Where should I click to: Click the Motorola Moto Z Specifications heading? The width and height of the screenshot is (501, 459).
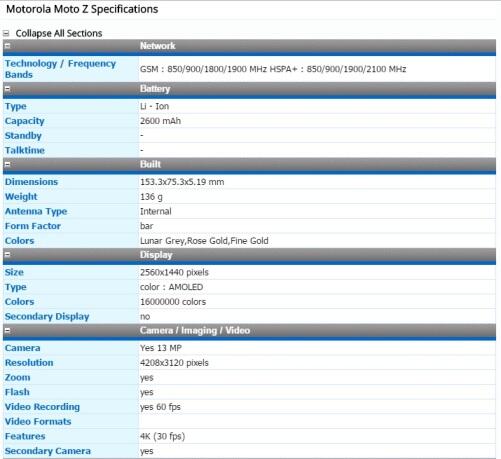click(x=82, y=9)
